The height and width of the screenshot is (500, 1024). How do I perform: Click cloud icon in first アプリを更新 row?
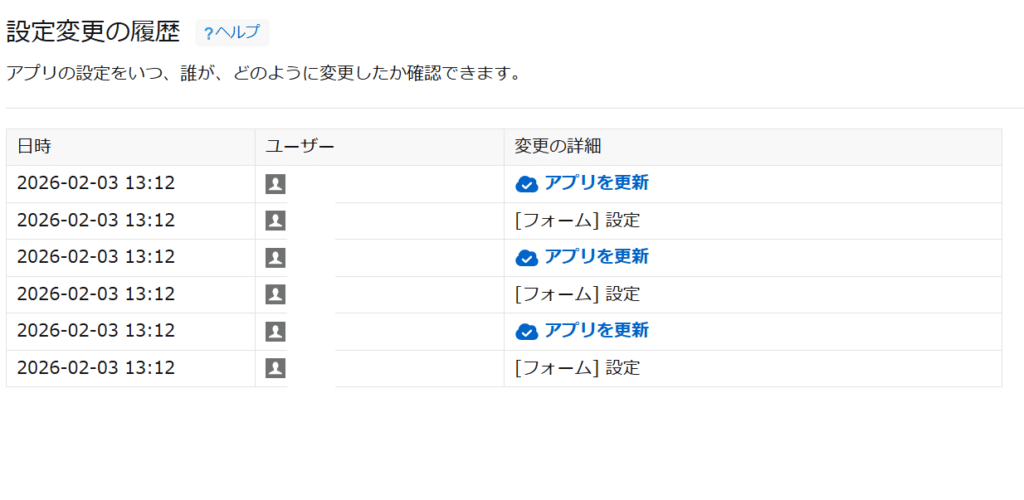point(526,184)
